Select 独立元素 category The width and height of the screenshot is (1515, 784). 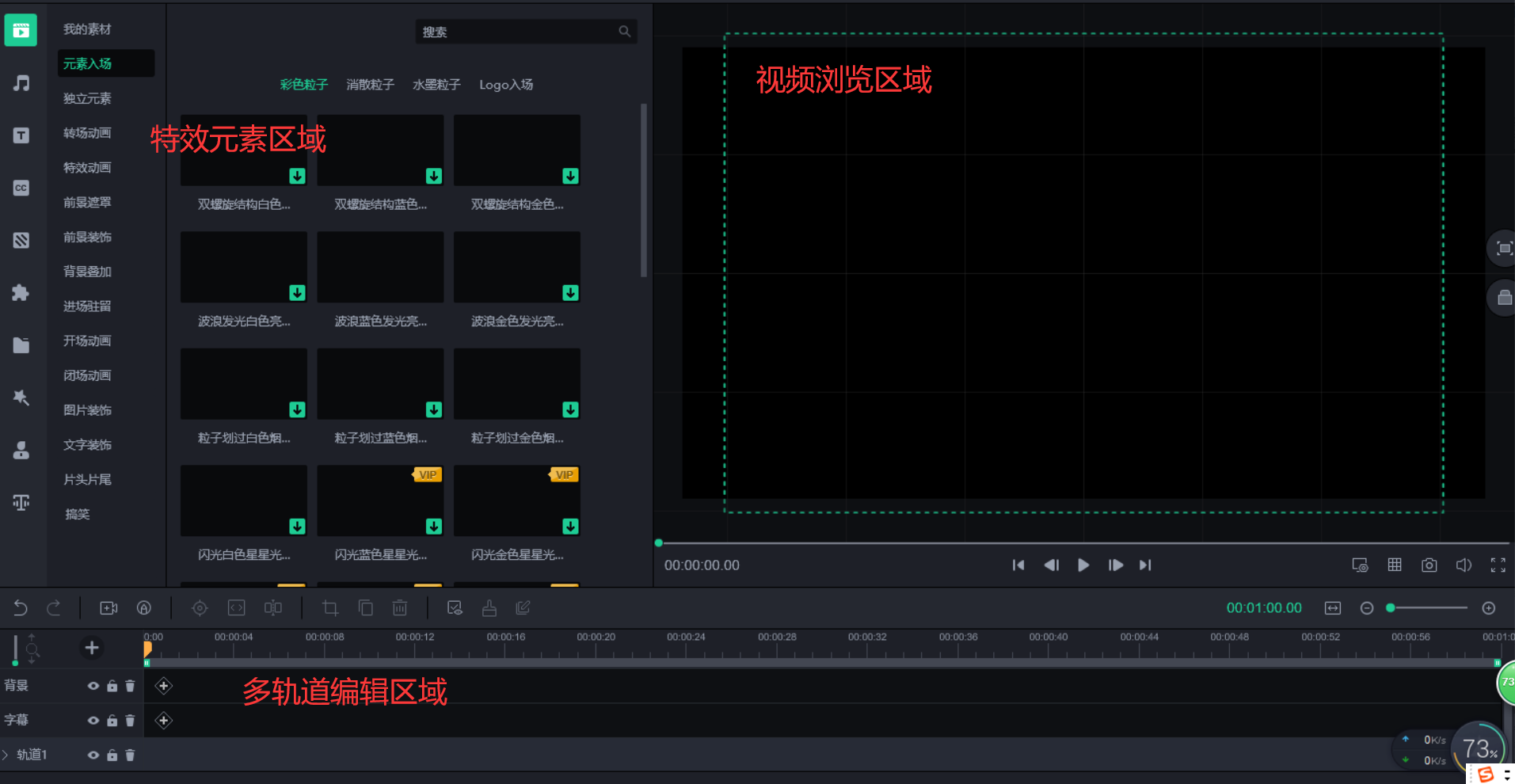[87, 99]
